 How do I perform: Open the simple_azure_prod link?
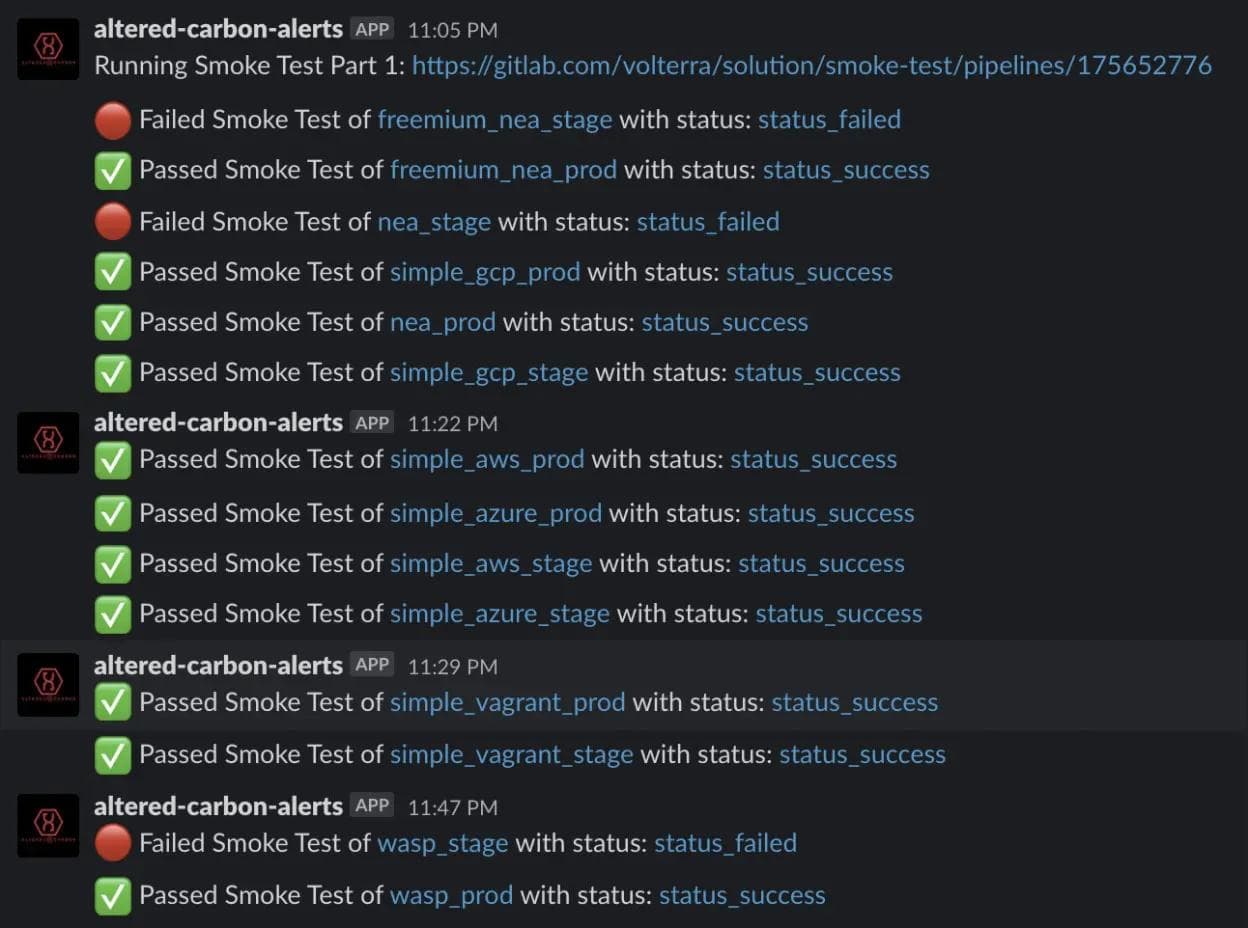pos(496,512)
